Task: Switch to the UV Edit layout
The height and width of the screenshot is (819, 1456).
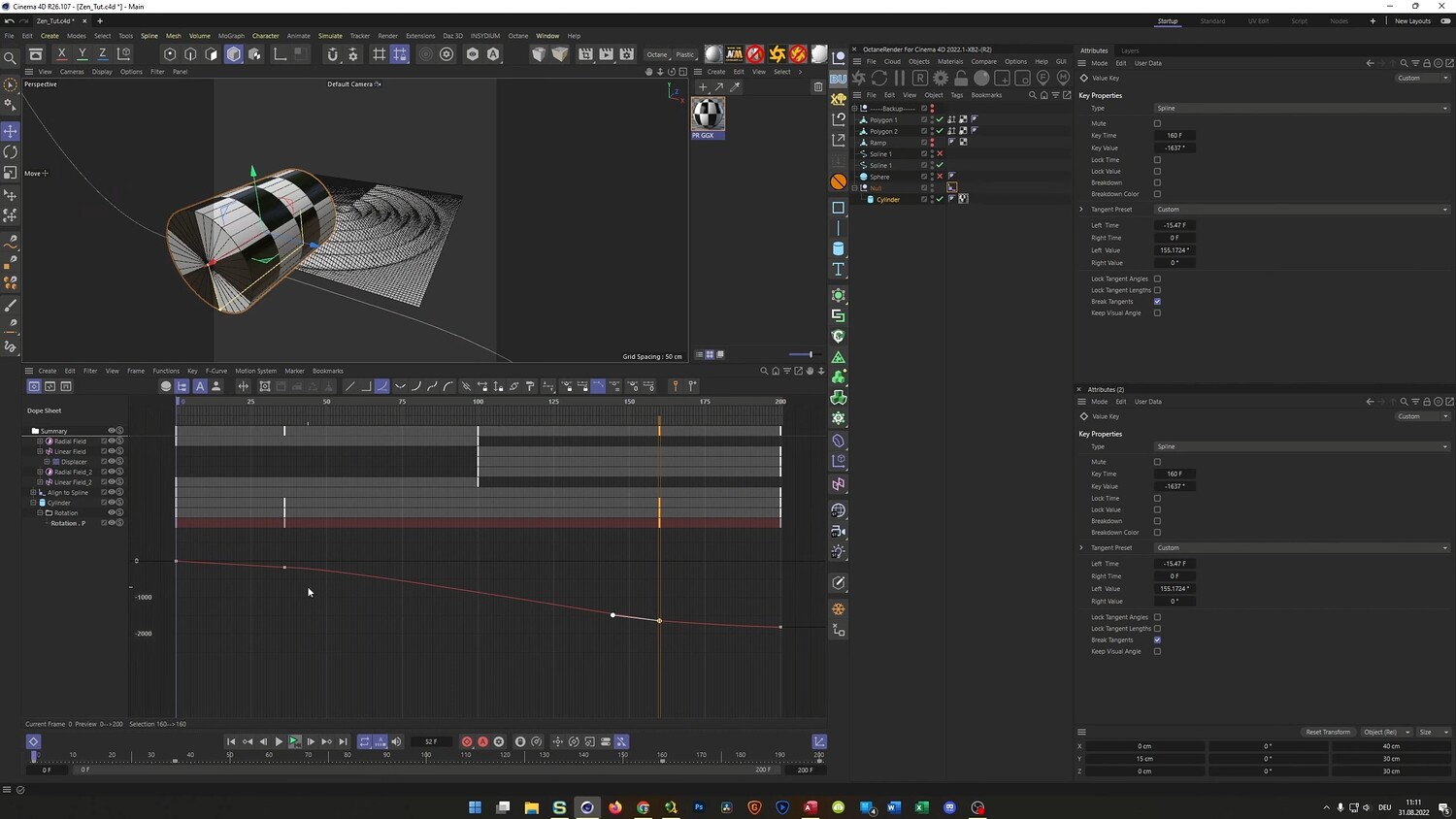Action: point(1258,21)
